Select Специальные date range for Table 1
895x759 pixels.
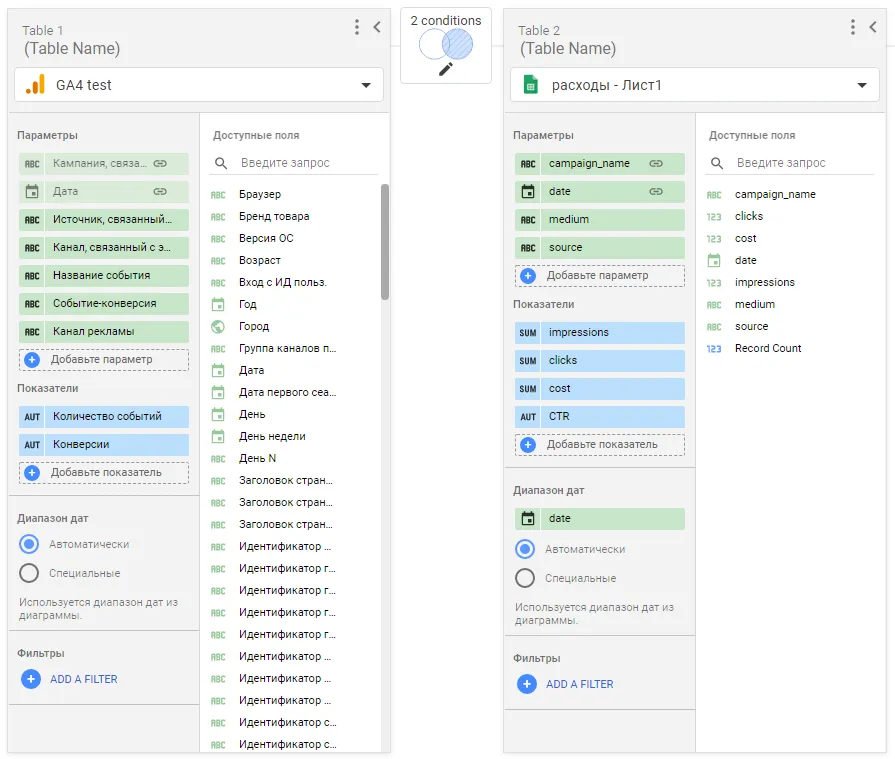point(29,573)
